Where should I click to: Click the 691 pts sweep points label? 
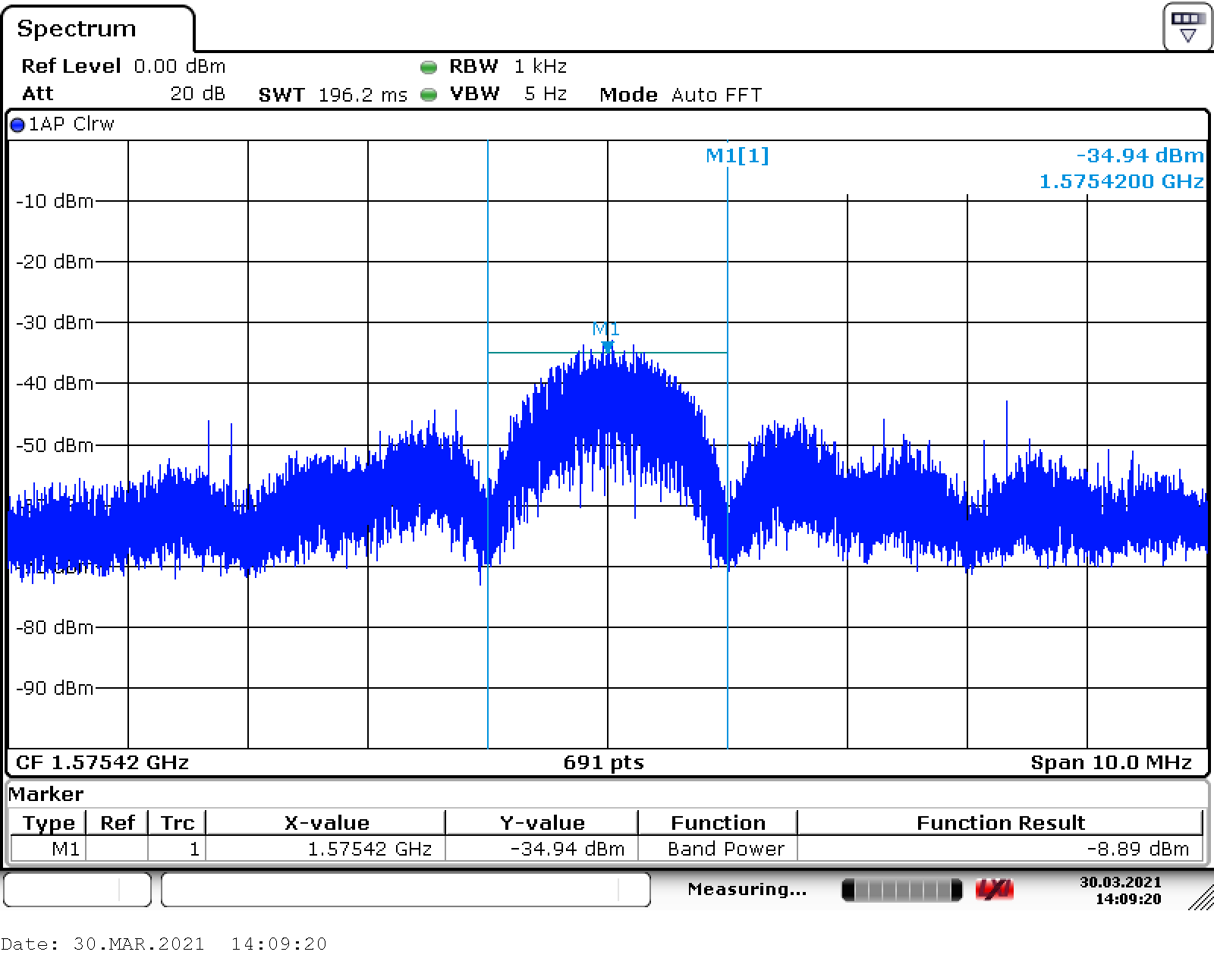(603, 762)
